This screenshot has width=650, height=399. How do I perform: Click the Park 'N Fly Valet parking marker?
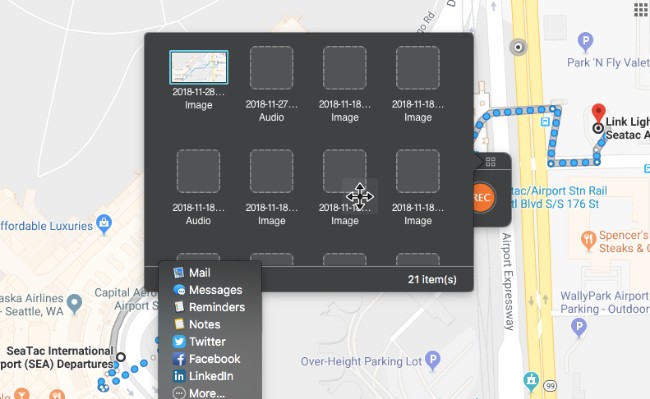[585, 42]
